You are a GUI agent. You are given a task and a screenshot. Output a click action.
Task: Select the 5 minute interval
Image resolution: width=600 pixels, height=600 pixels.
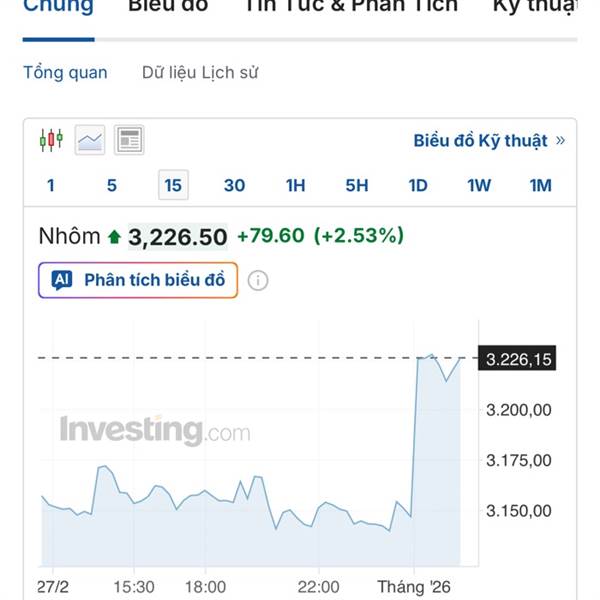coord(112,185)
